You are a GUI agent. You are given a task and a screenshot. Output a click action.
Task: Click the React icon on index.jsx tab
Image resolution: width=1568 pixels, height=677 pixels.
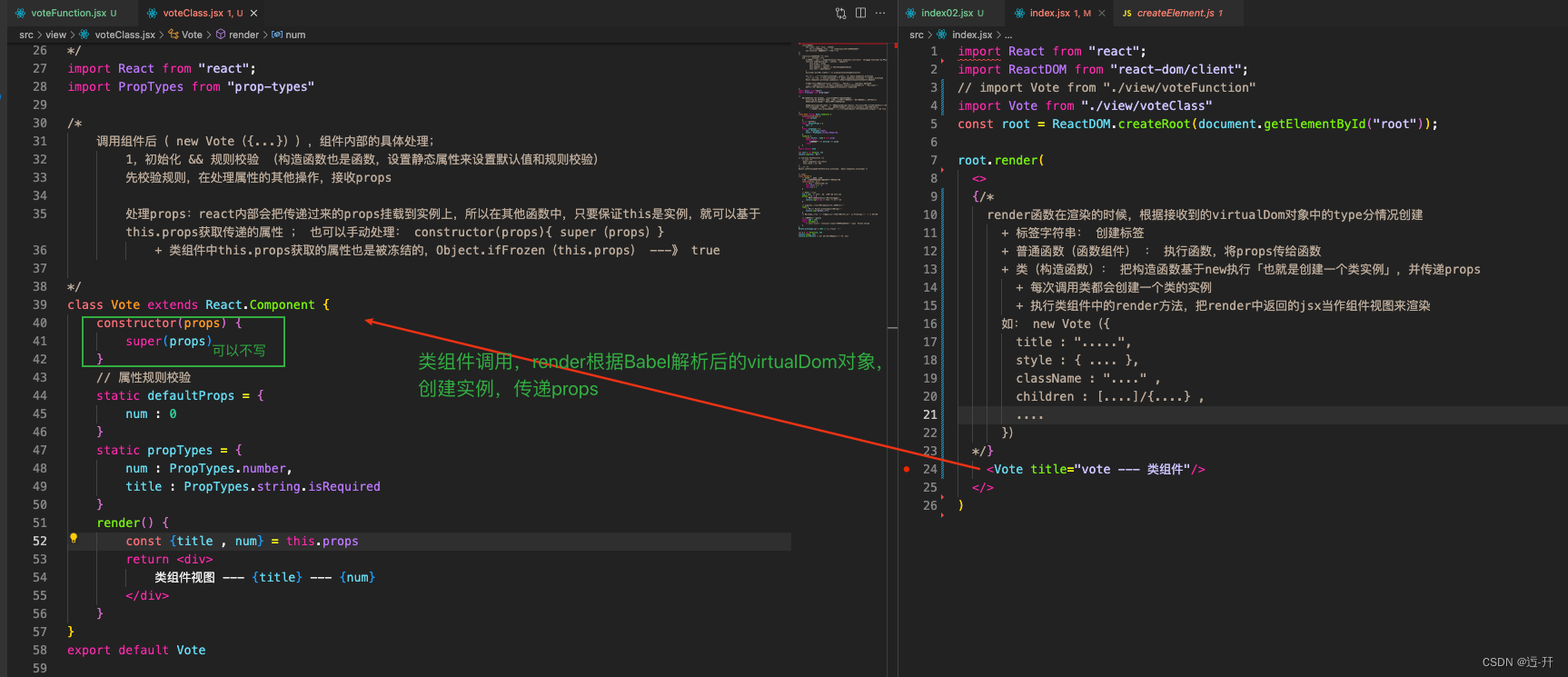[1019, 13]
